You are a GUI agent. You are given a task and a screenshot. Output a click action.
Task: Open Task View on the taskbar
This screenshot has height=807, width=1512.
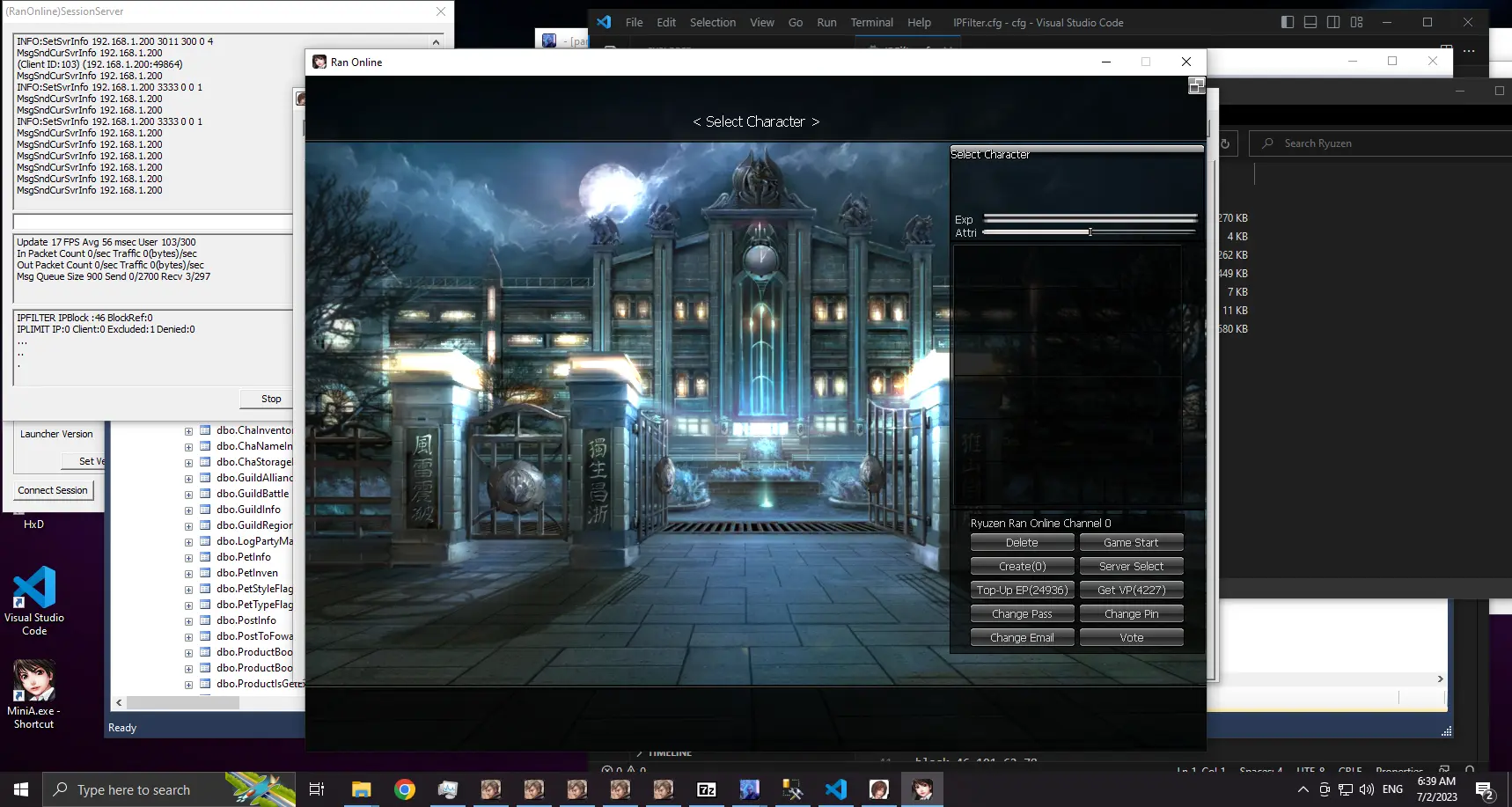coord(317,789)
